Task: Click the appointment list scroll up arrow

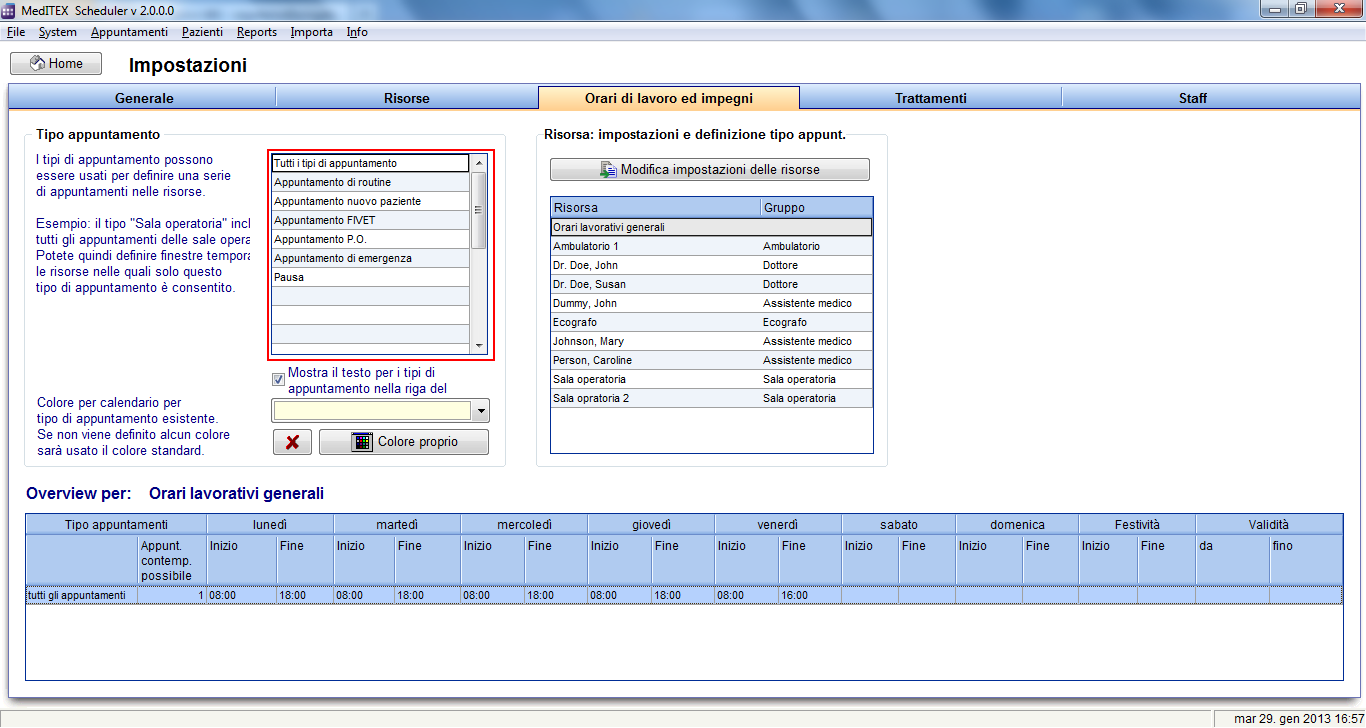Action: [479, 163]
